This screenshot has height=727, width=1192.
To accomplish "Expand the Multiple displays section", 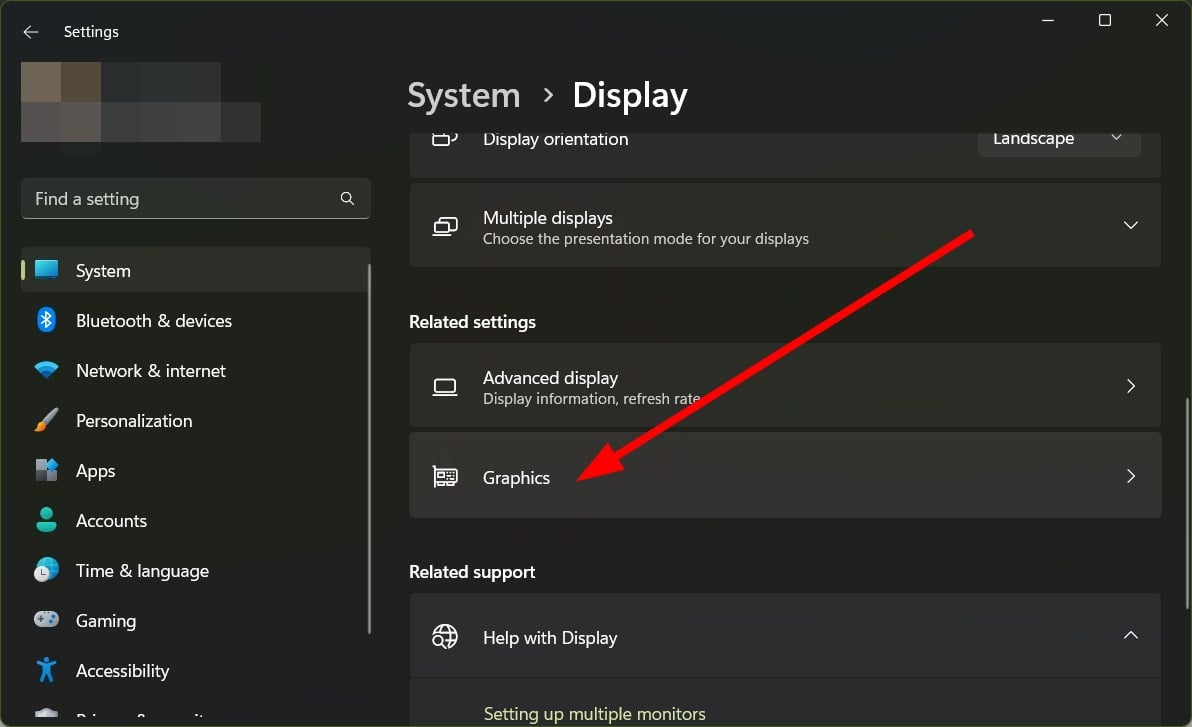I will point(1130,226).
